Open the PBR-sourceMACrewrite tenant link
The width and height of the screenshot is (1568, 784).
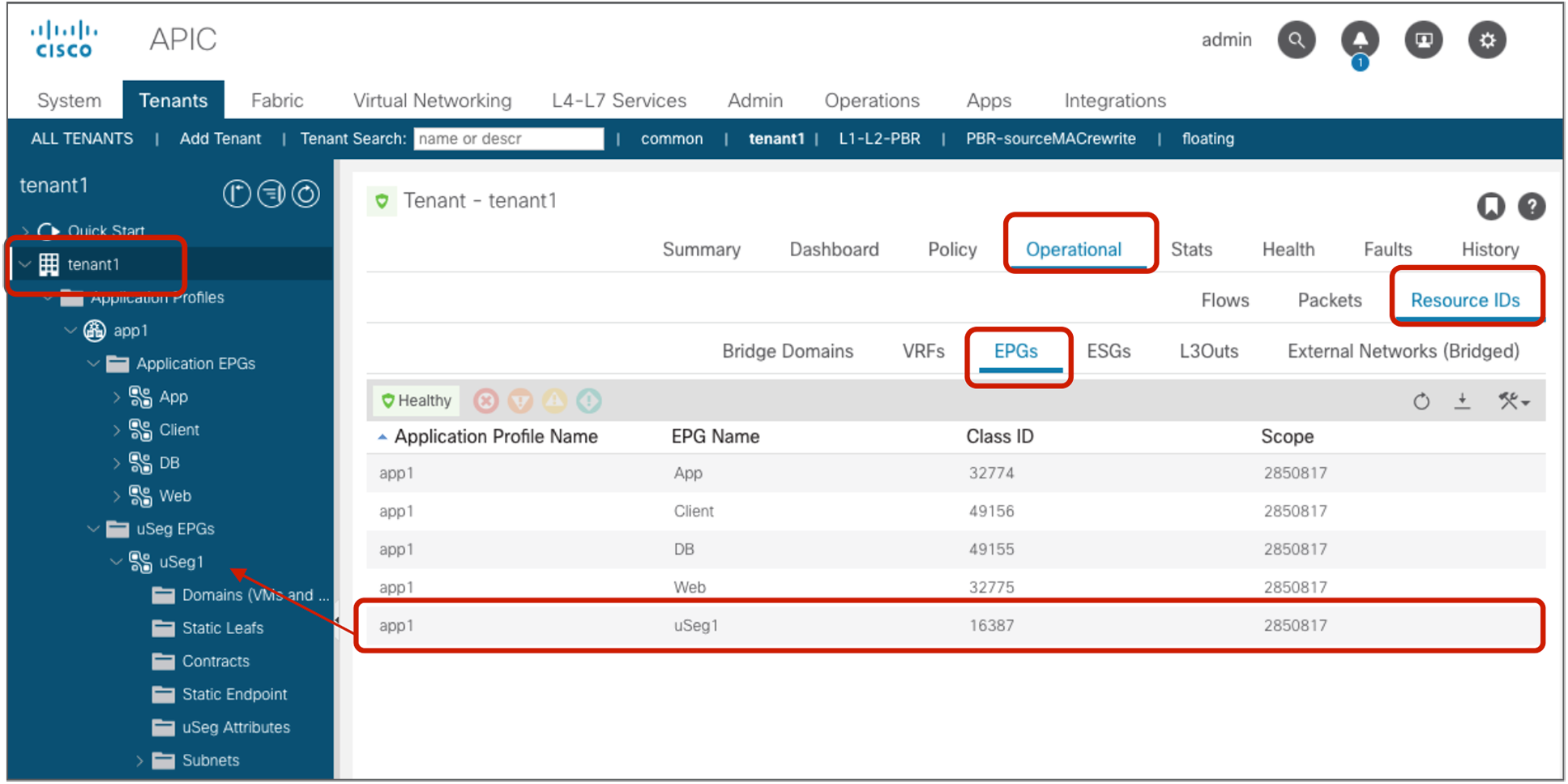coord(1050,139)
